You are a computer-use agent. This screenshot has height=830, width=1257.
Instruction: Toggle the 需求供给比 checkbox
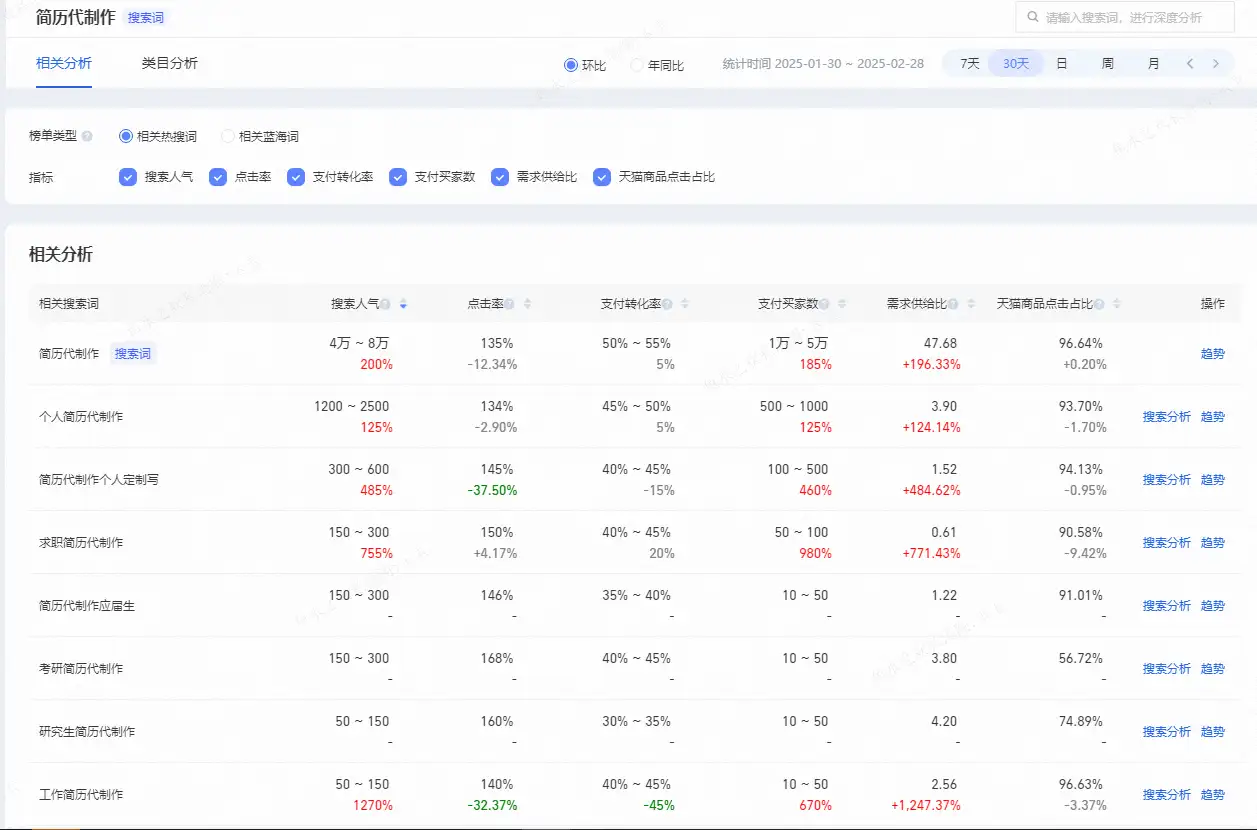499,177
